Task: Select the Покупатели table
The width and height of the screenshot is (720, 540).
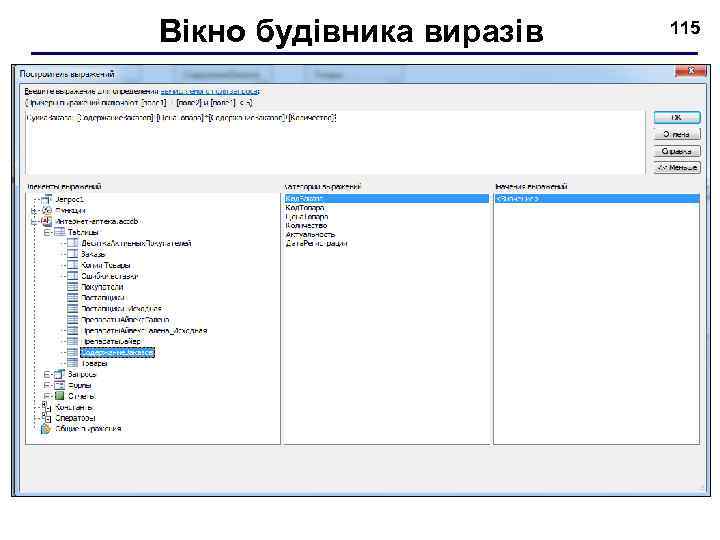Action: [x=102, y=287]
